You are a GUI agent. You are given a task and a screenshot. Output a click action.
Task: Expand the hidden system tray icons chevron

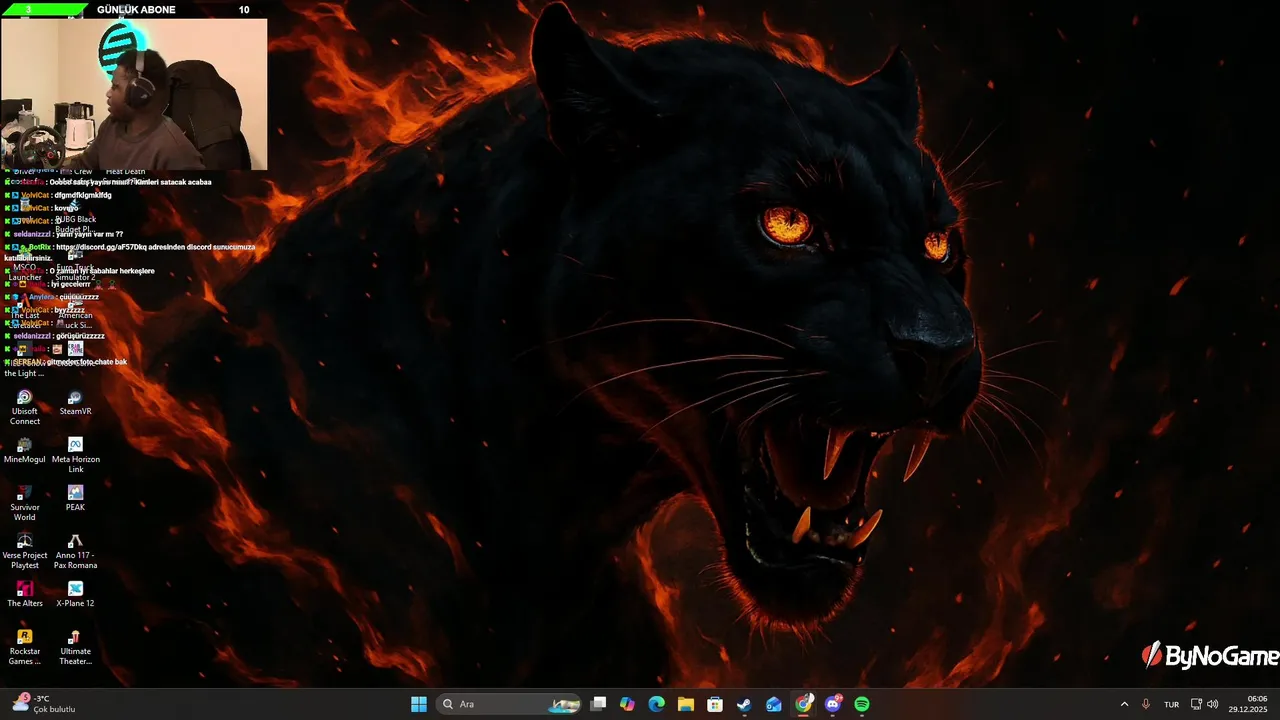pos(1124,704)
